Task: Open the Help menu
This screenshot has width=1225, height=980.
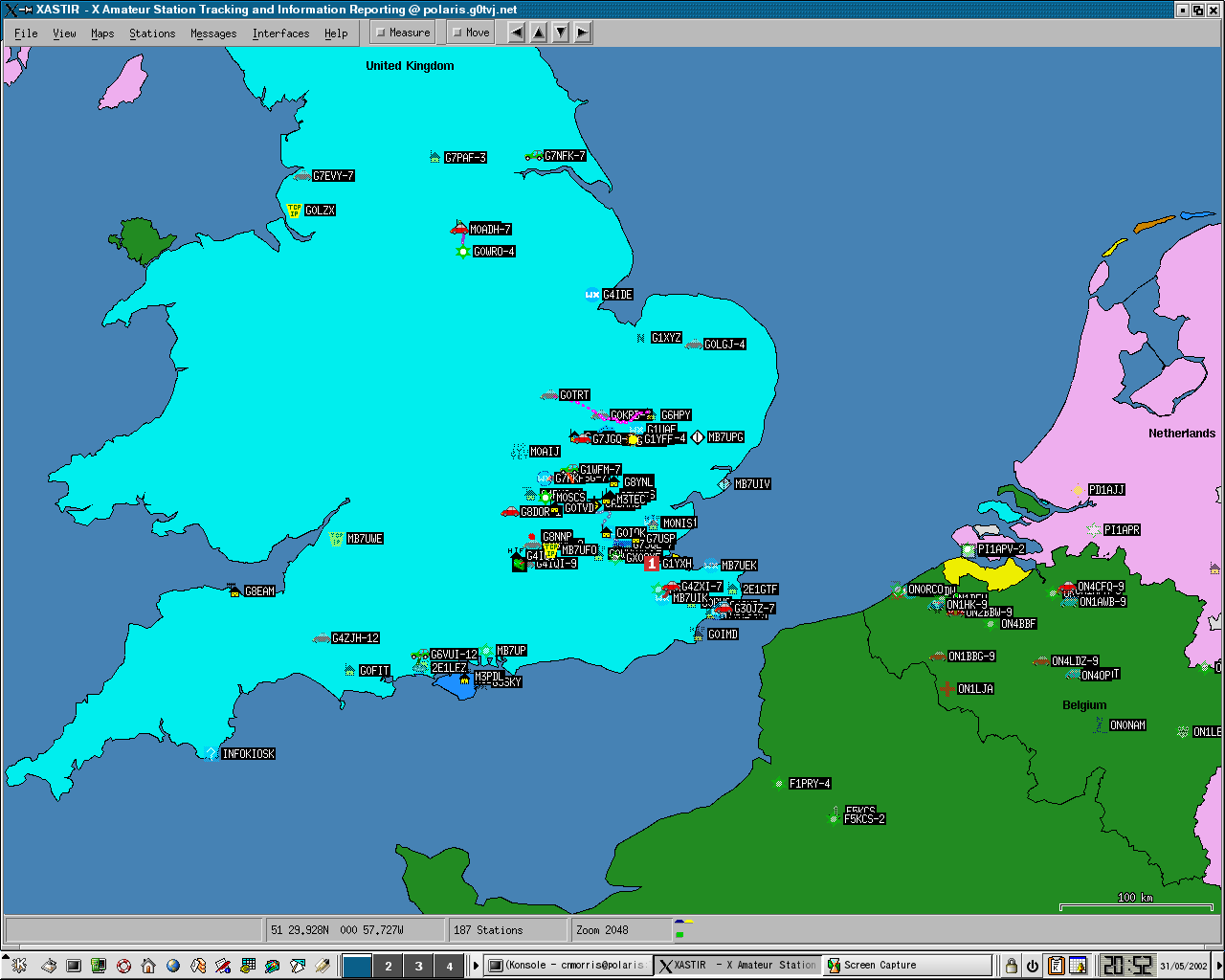Action: click(336, 33)
